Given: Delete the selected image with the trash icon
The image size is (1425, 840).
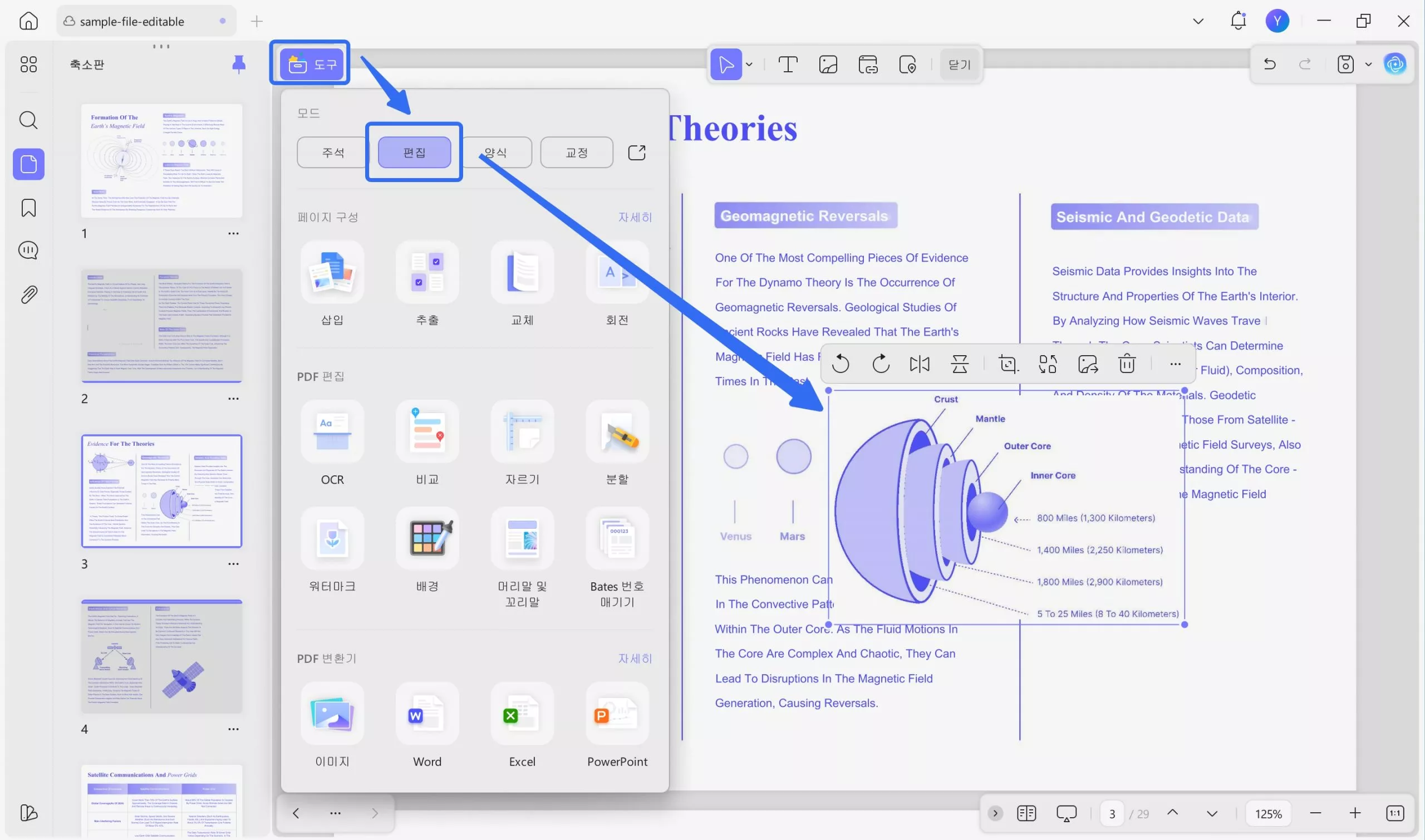Looking at the screenshot, I should tap(1126, 364).
